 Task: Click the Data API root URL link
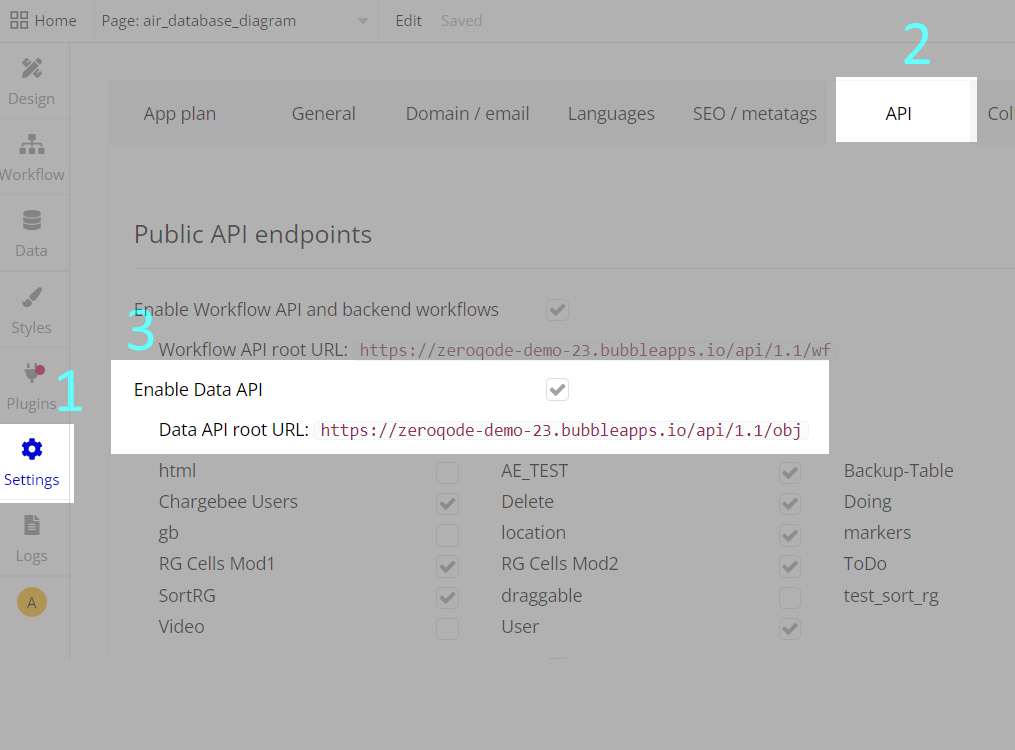(x=561, y=430)
